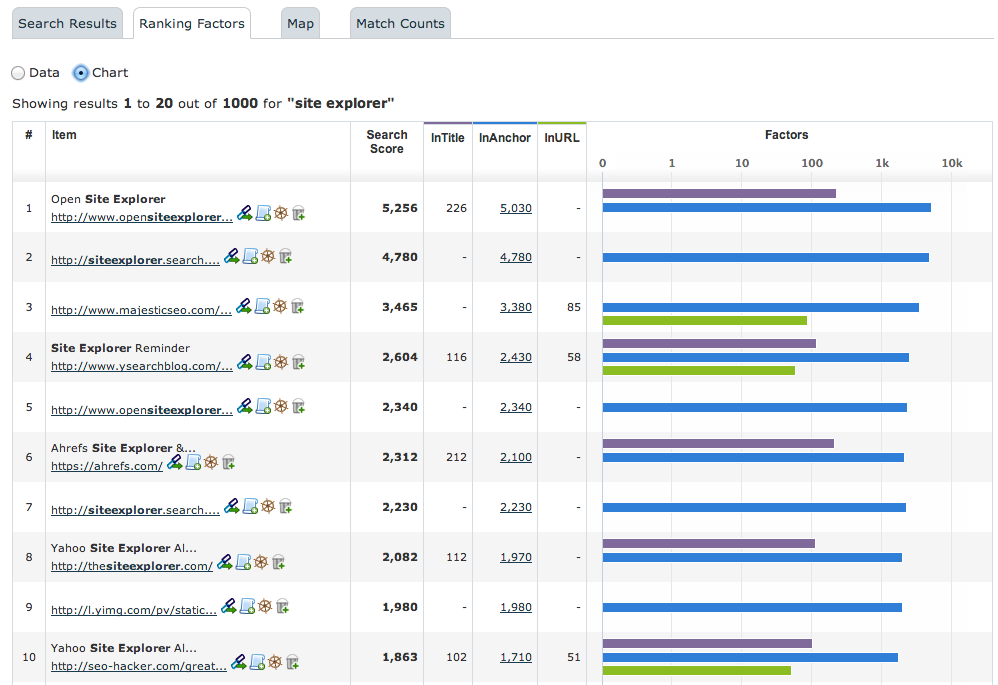The height and width of the screenshot is (685, 998).
Task: Click chain link icon beside ahrefs.com link
Action: (174, 462)
